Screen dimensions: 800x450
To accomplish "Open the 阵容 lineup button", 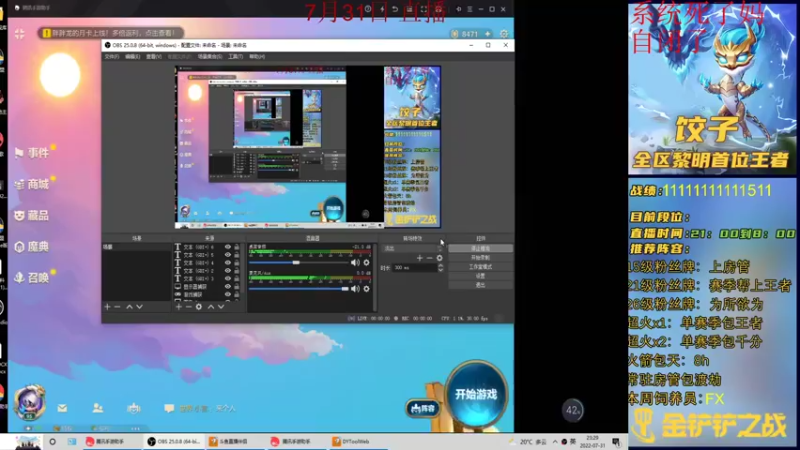I will point(423,408).
